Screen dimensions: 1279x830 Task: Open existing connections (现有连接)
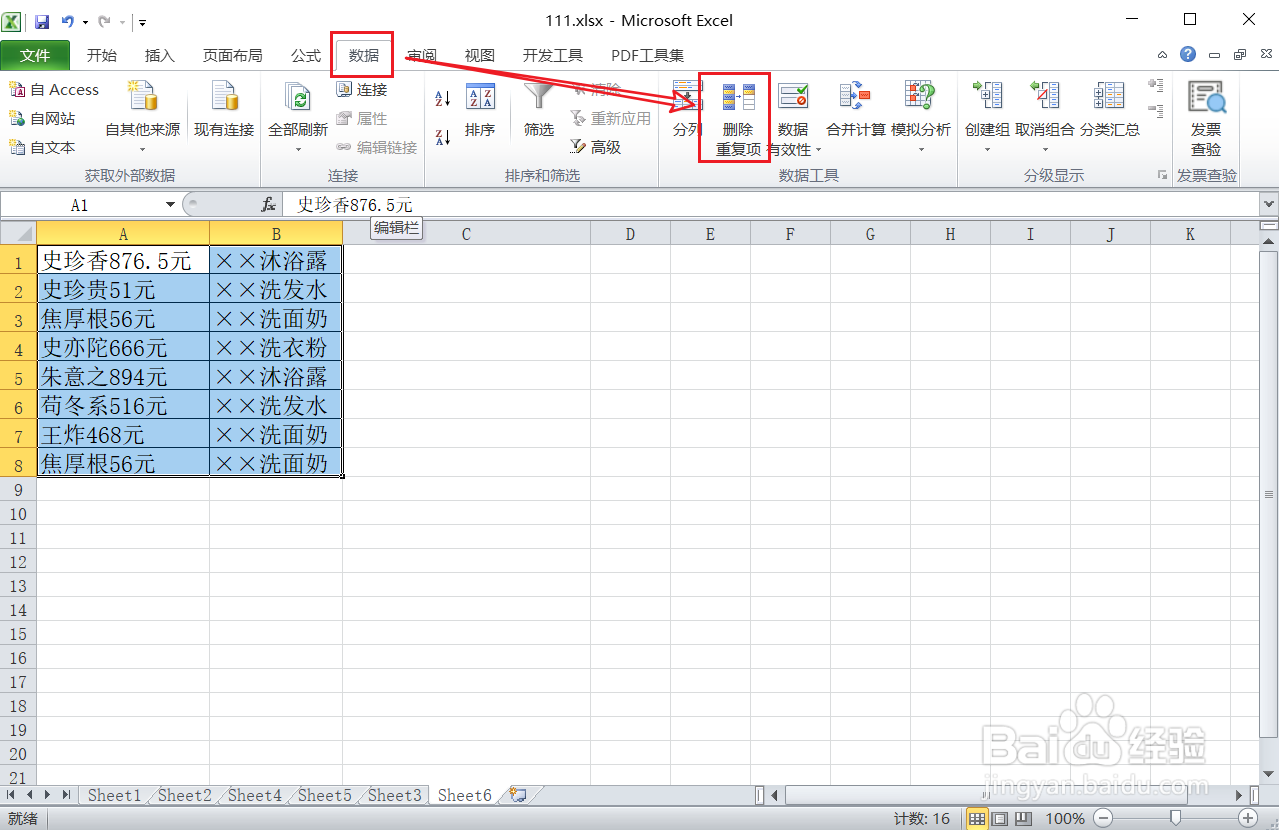point(224,110)
